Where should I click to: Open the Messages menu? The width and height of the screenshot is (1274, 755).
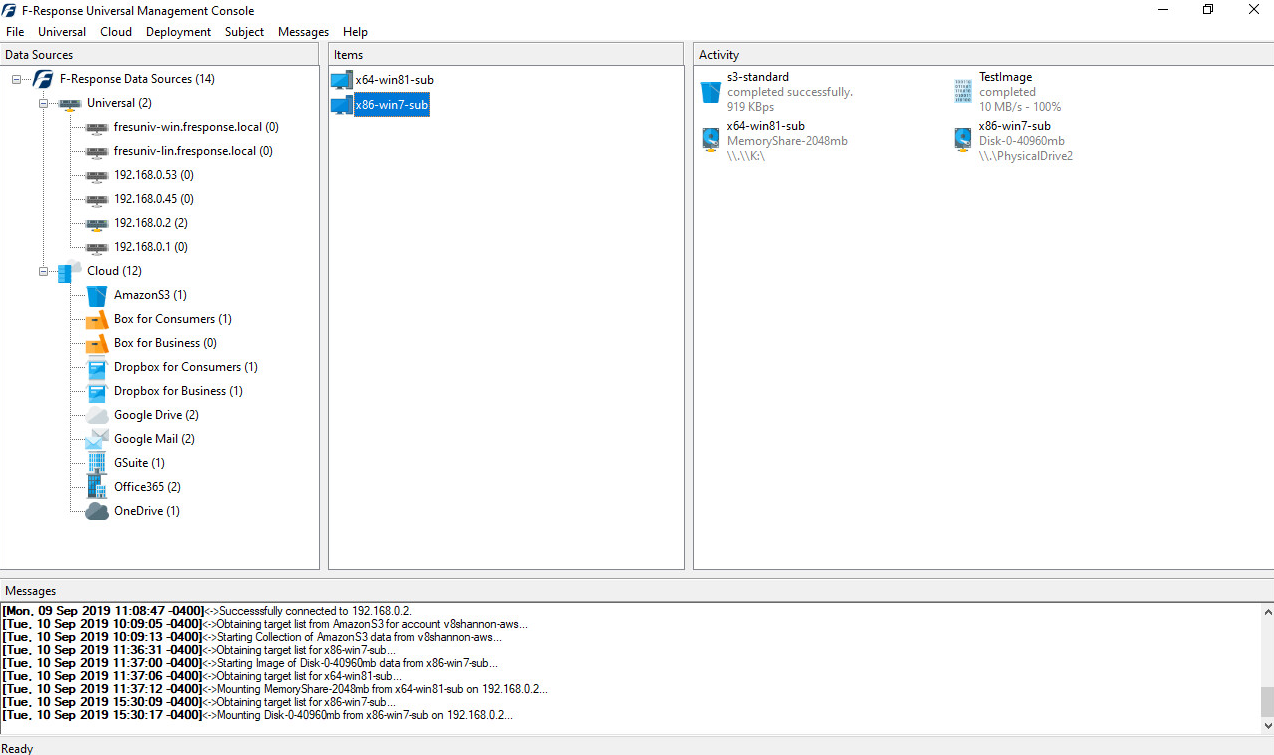[x=303, y=32]
